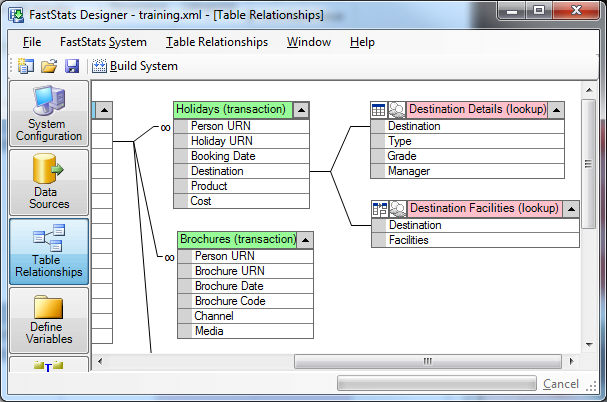This screenshot has height=402, width=607.
Task: Click the table icon on Destination Facilities
Action: (380, 209)
